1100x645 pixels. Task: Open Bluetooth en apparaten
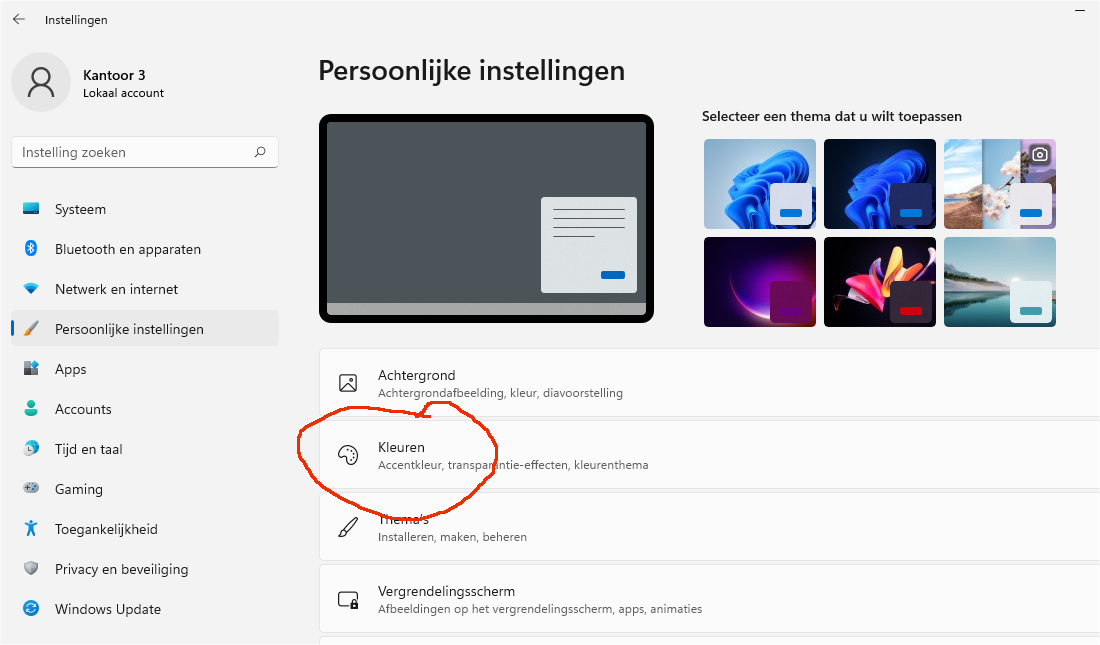(145, 248)
